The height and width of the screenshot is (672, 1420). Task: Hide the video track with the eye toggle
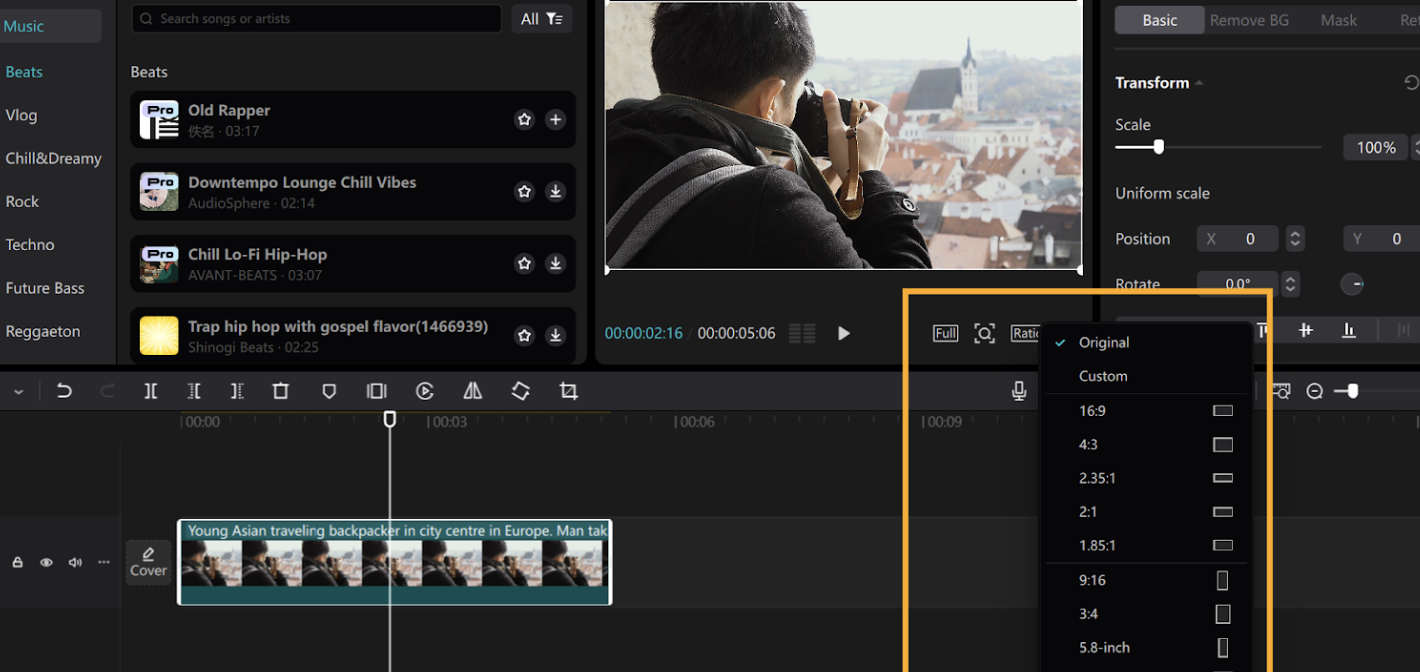pyautogui.click(x=46, y=562)
